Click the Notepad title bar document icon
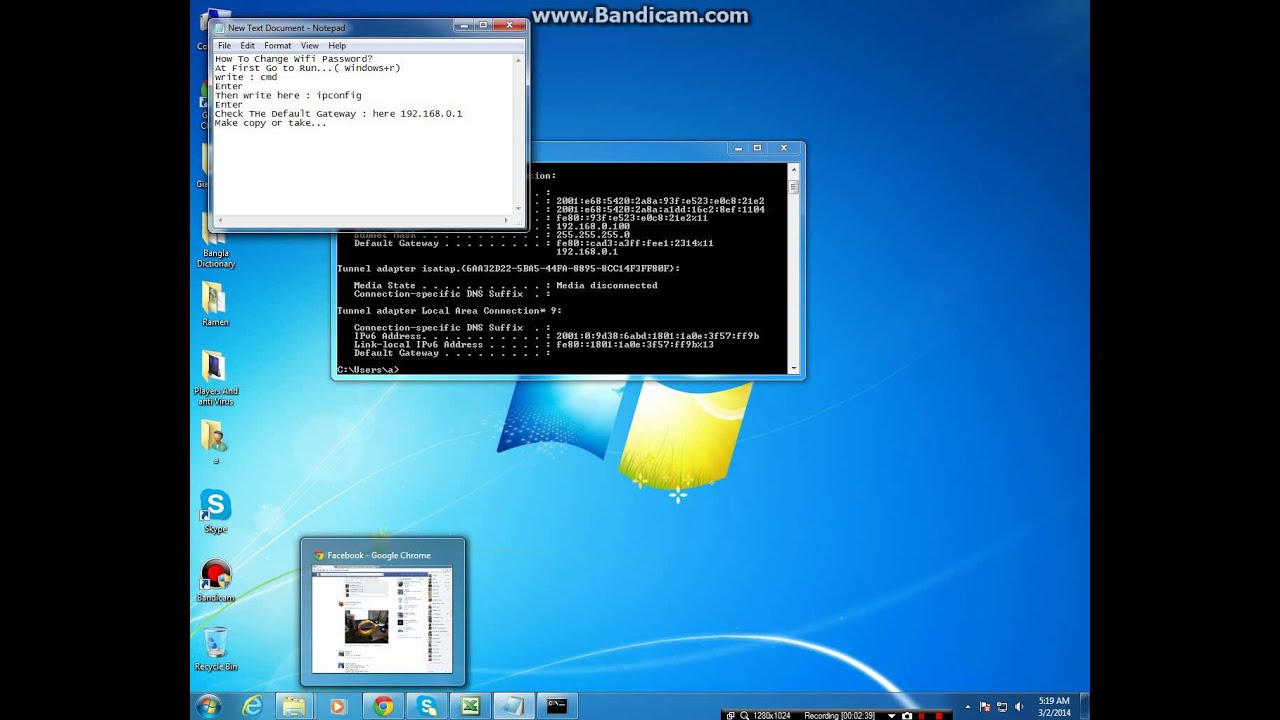This screenshot has width=1280, height=720. 219,28
